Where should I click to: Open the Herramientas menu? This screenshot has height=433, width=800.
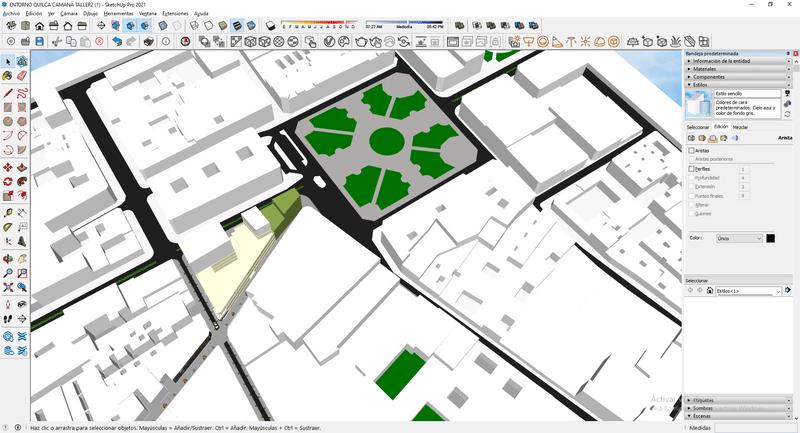click(x=118, y=14)
